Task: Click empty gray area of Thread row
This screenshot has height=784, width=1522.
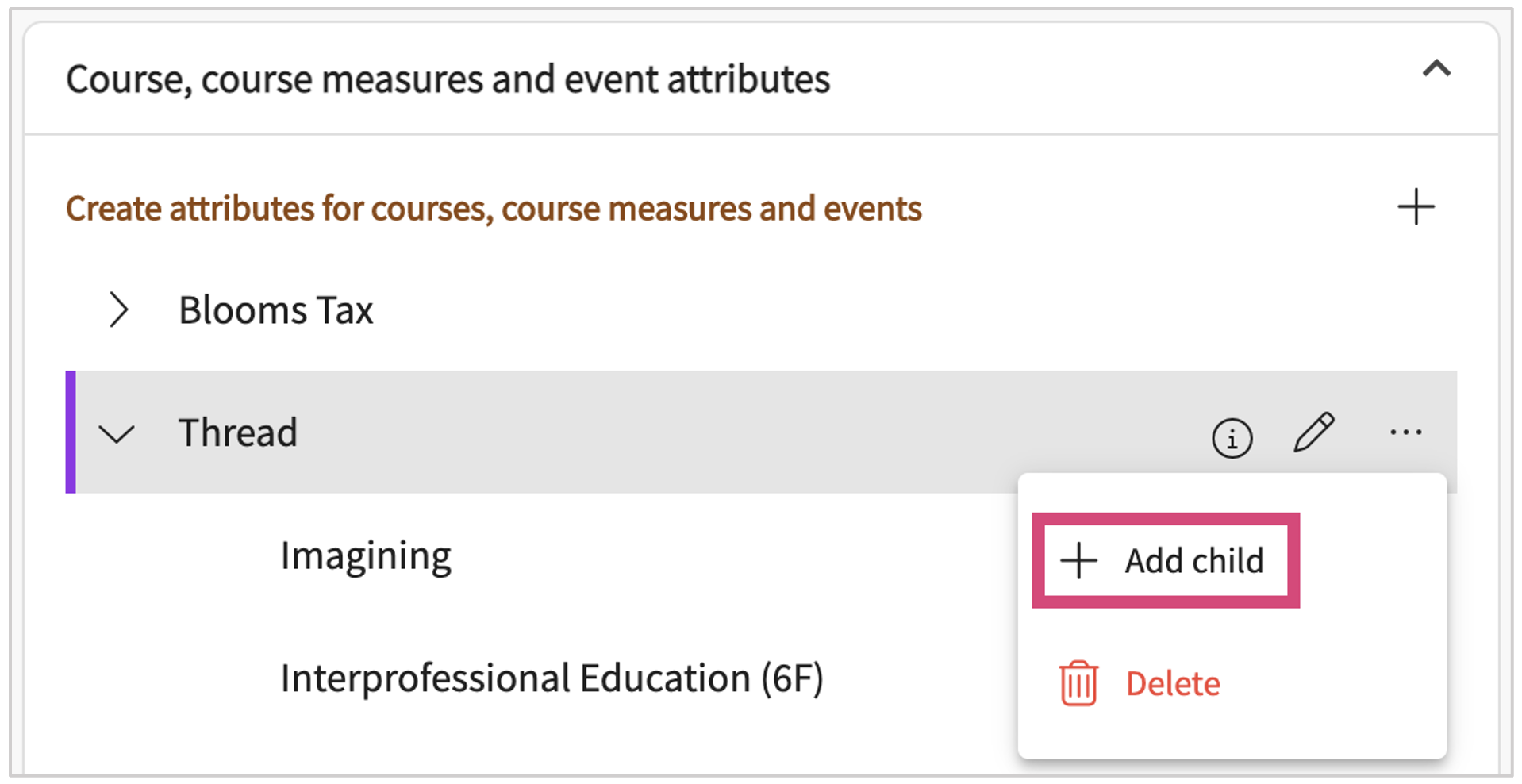Action: pos(714,432)
